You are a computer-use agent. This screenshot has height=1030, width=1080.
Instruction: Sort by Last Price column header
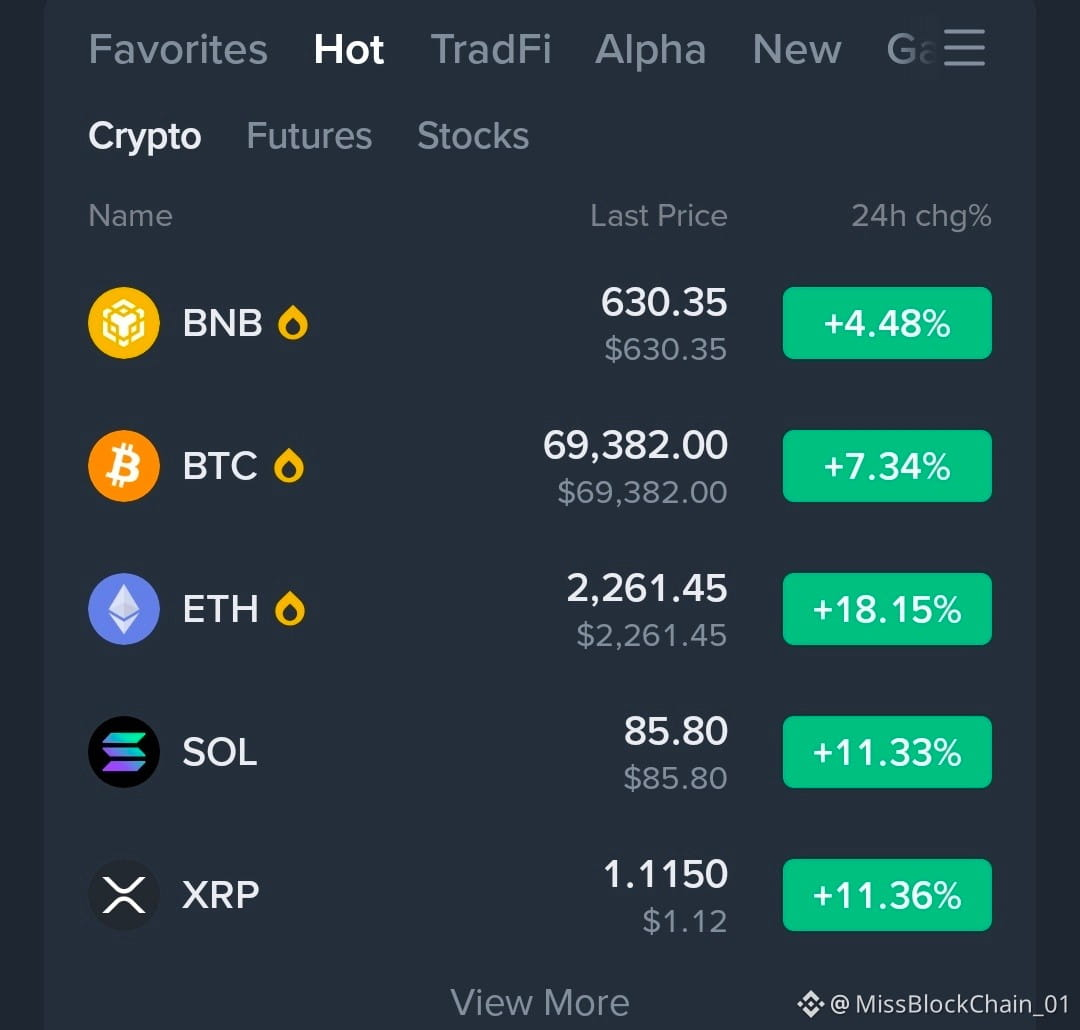[658, 216]
